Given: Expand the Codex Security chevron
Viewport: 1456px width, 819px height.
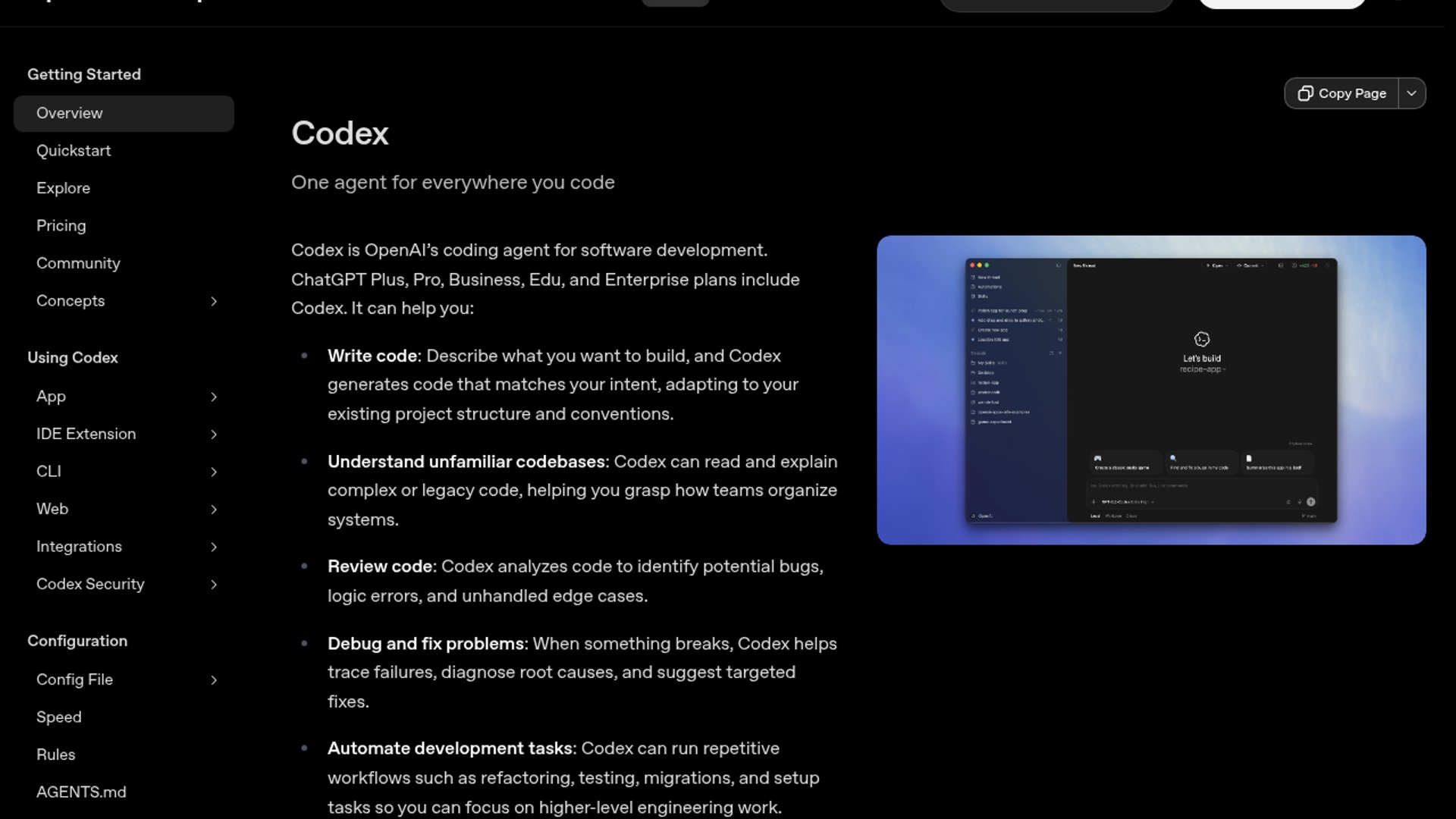Looking at the screenshot, I should click(x=214, y=585).
